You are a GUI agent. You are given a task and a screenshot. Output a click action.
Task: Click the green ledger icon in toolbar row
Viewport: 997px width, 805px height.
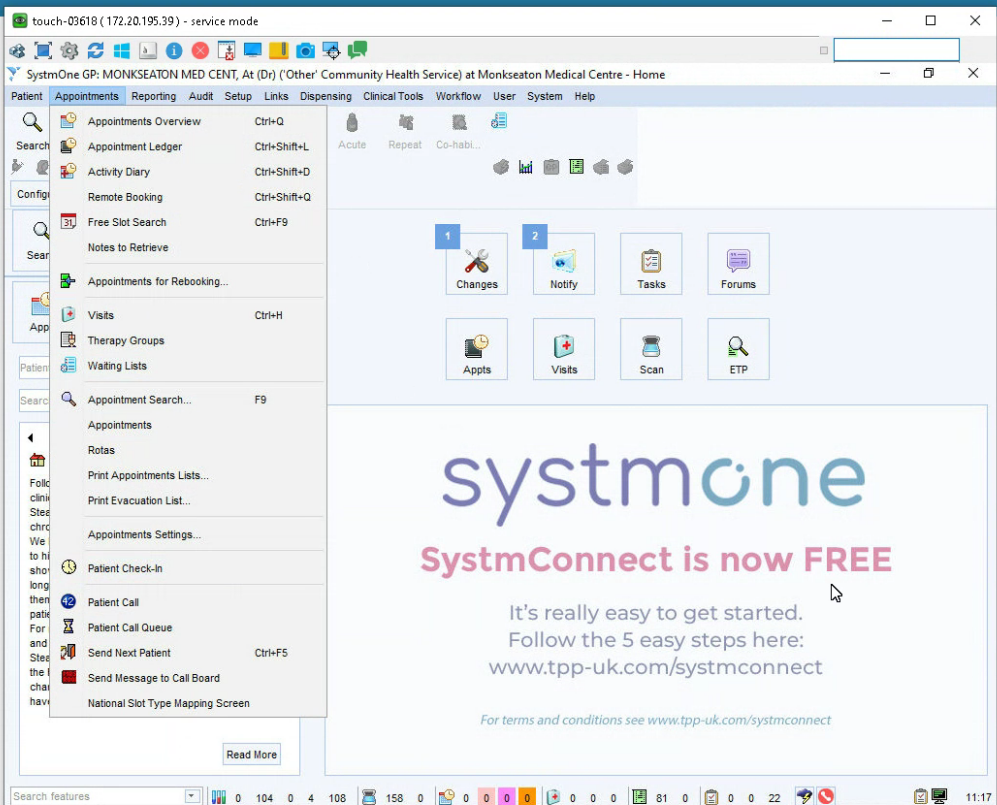click(x=577, y=167)
